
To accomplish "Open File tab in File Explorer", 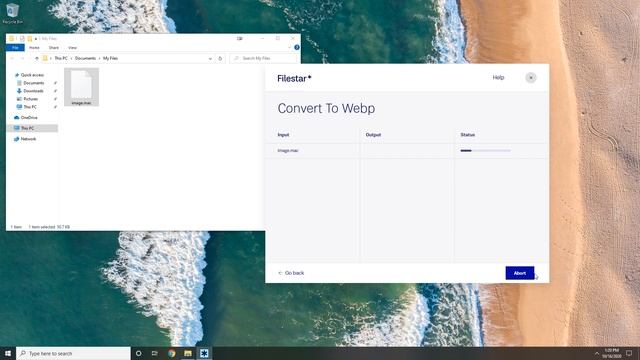I will (15, 48).
